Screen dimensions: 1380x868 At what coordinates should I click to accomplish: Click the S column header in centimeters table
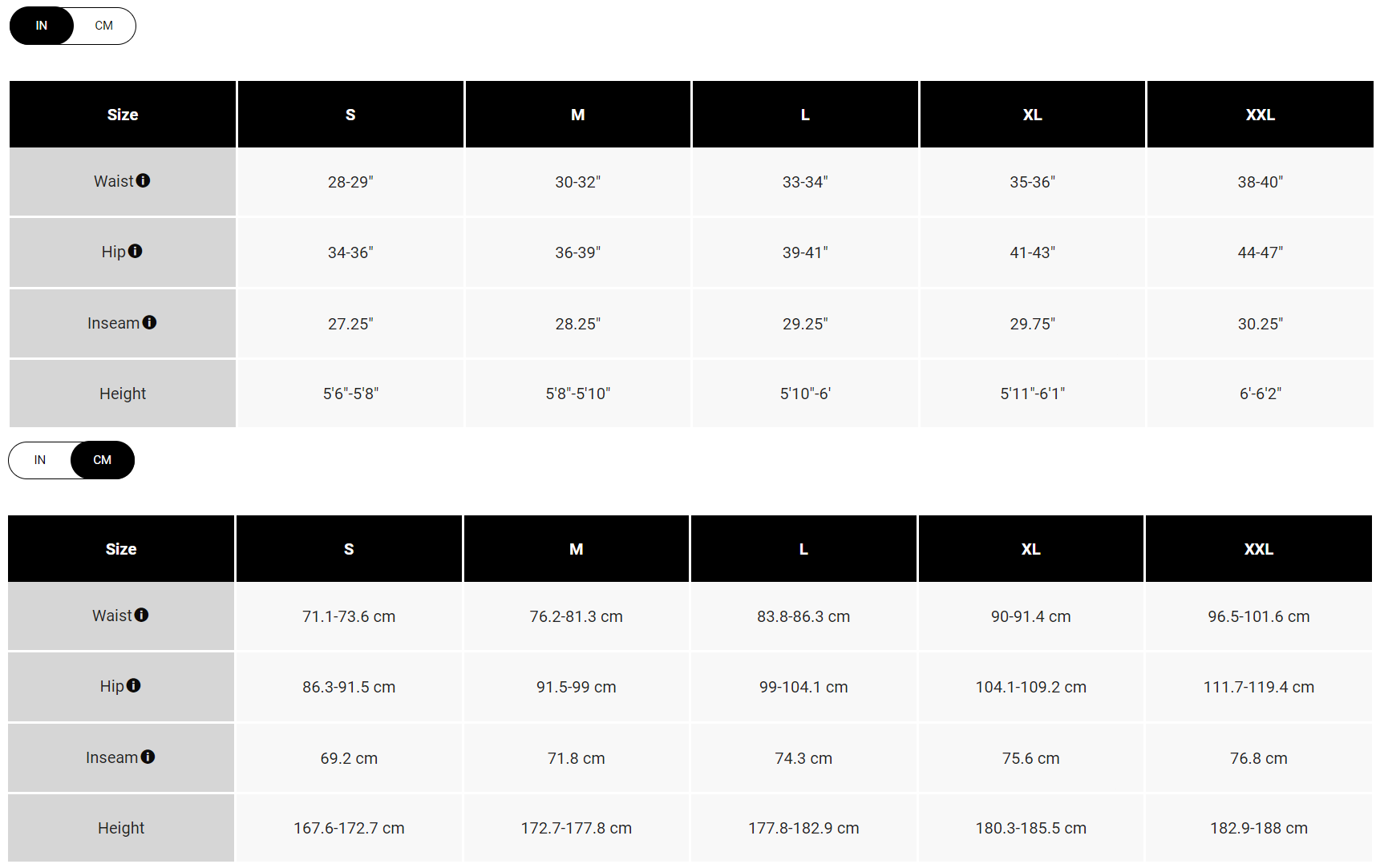(x=349, y=549)
